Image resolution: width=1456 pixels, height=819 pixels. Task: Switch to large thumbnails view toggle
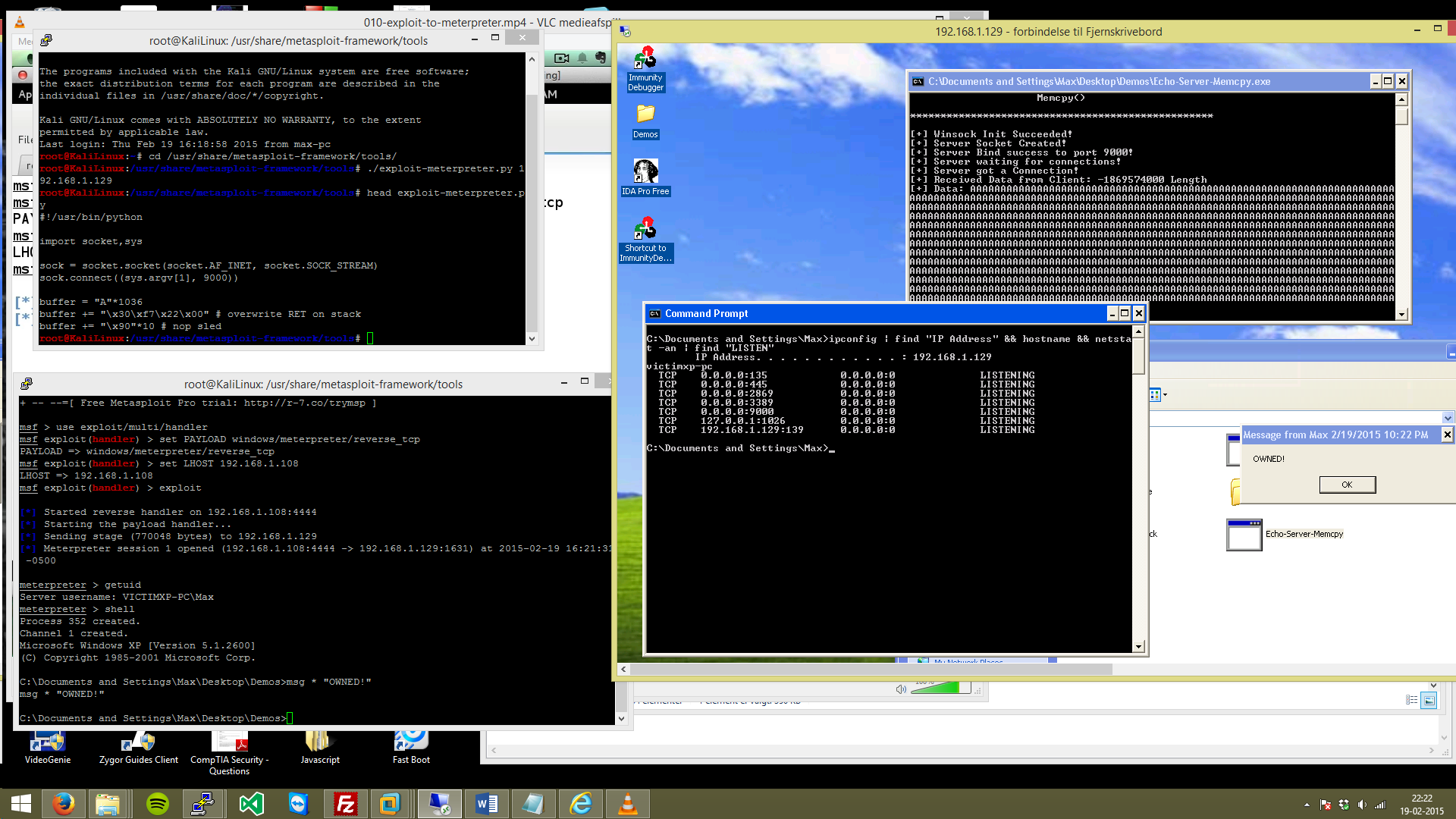(x=1429, y=700)
